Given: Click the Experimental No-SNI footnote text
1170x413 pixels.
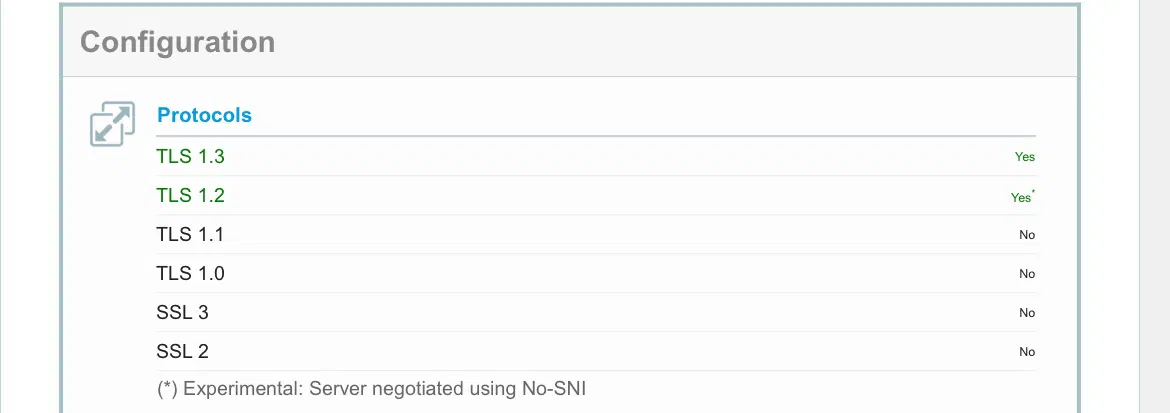Looking at the screenshot, I should click(x=371, y=389).
